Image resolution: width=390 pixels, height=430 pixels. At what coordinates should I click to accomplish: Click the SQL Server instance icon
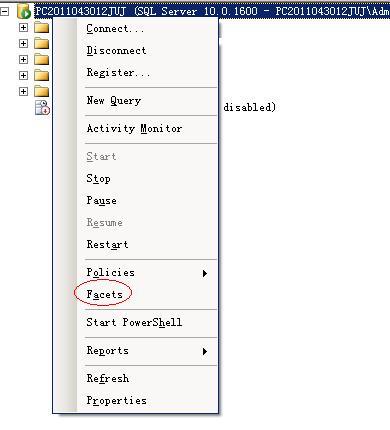pyautogui.click(x=24, y=11)
